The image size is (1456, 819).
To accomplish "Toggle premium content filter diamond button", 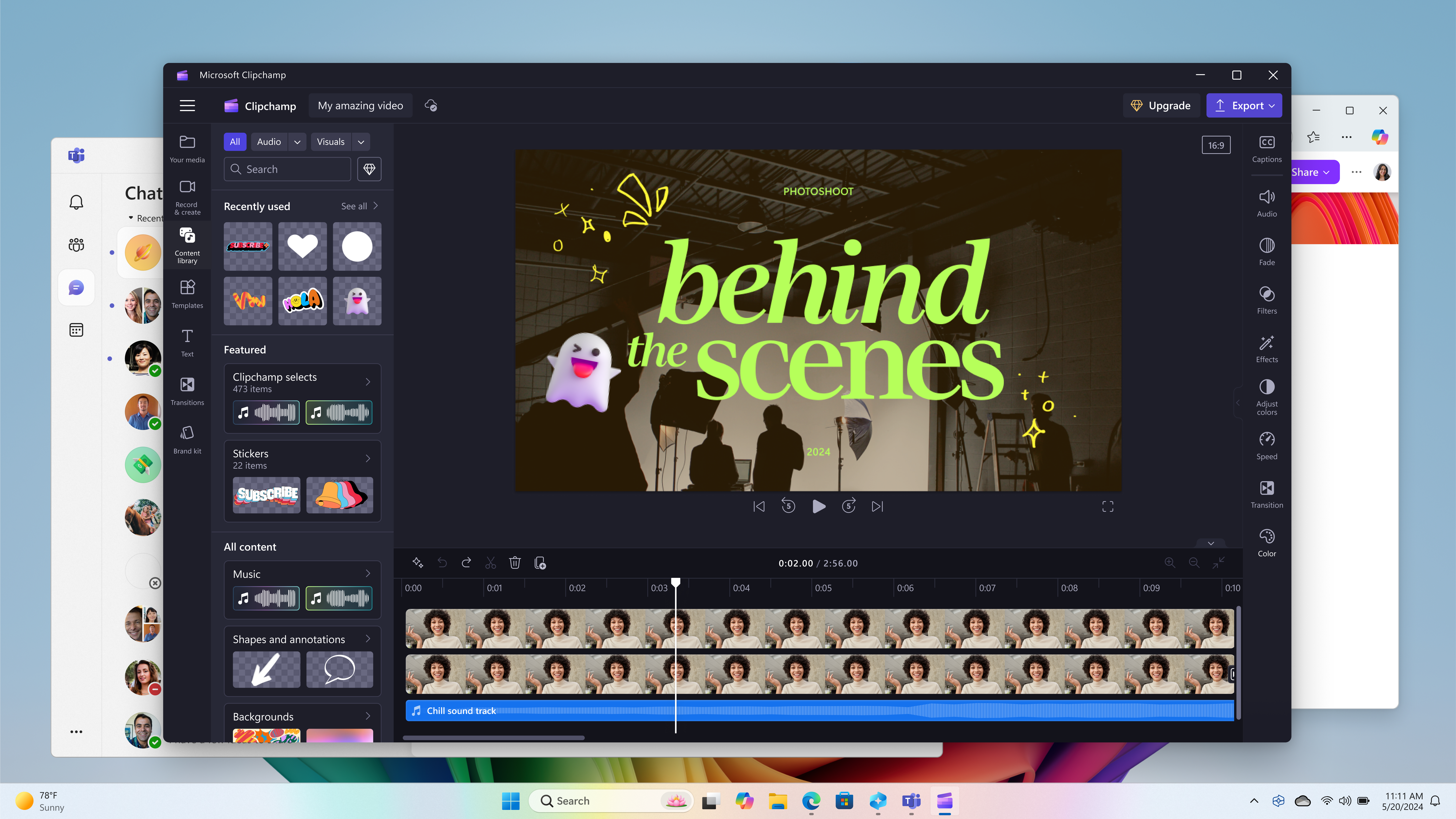I will coord(369,169).
